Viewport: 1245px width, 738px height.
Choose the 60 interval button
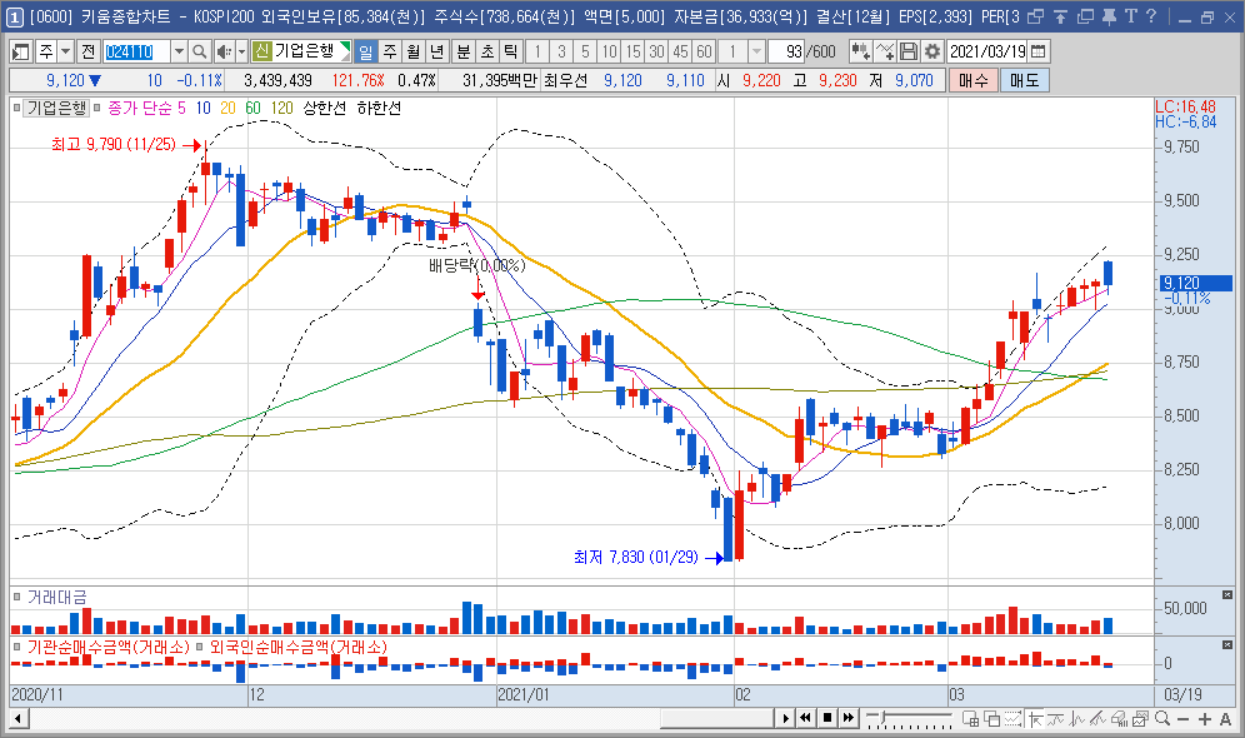(704, 51)
